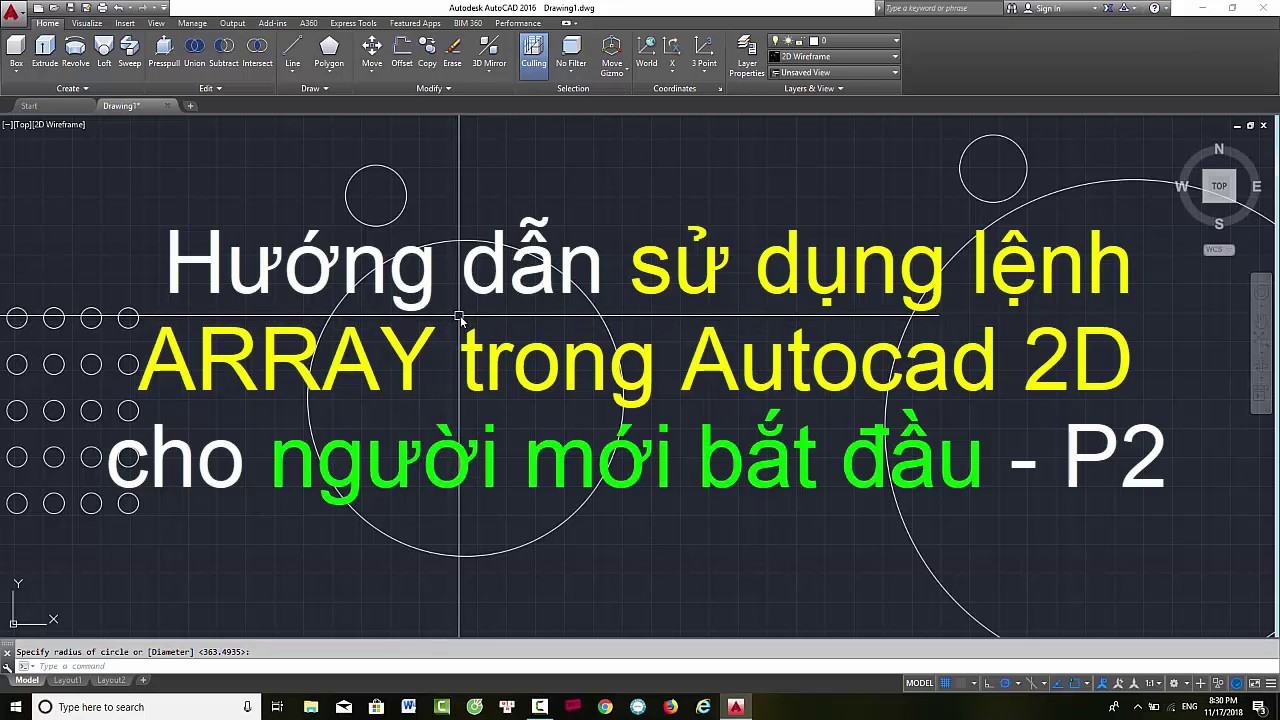
Task: Click the 2D Wireframe viewport label
Action: 59,124
